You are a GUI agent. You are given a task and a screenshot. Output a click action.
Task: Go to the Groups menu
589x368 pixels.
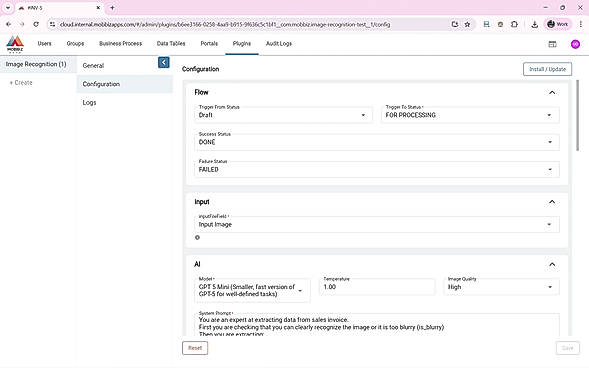[75, 44]
